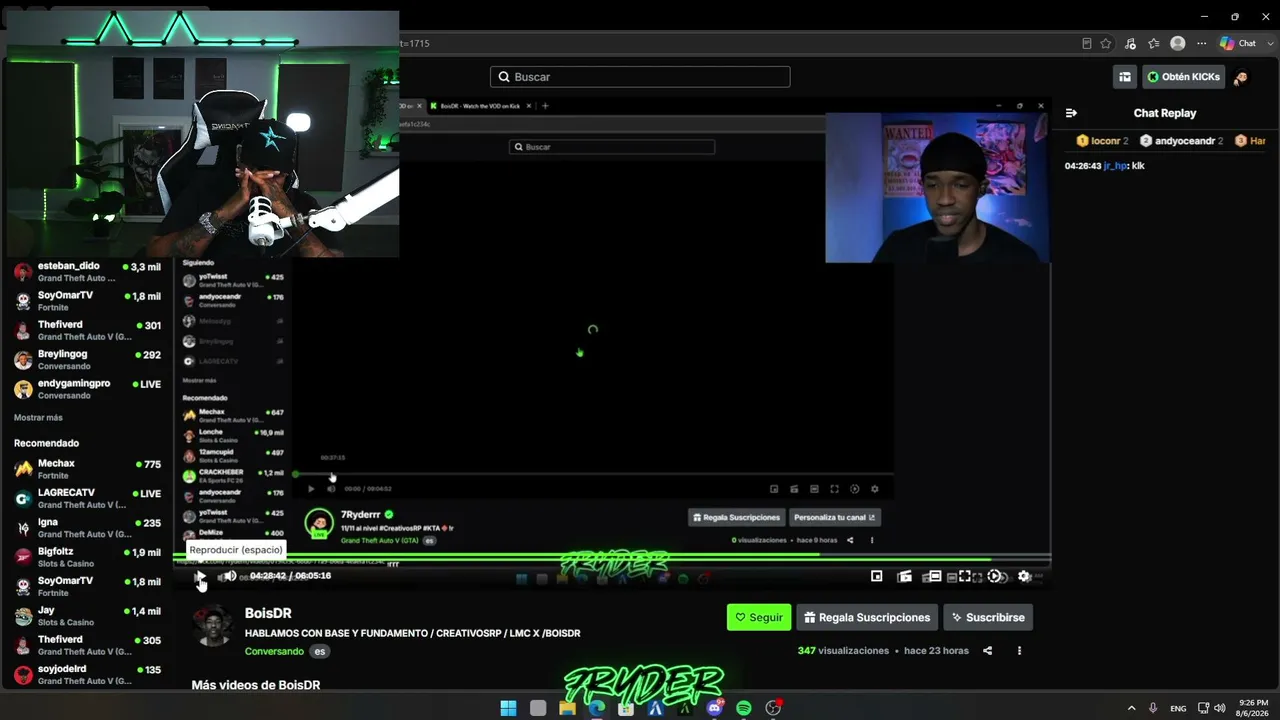Click the taskbar microphone icon
1280x720 pixels.
click(x=1153, y=708)
